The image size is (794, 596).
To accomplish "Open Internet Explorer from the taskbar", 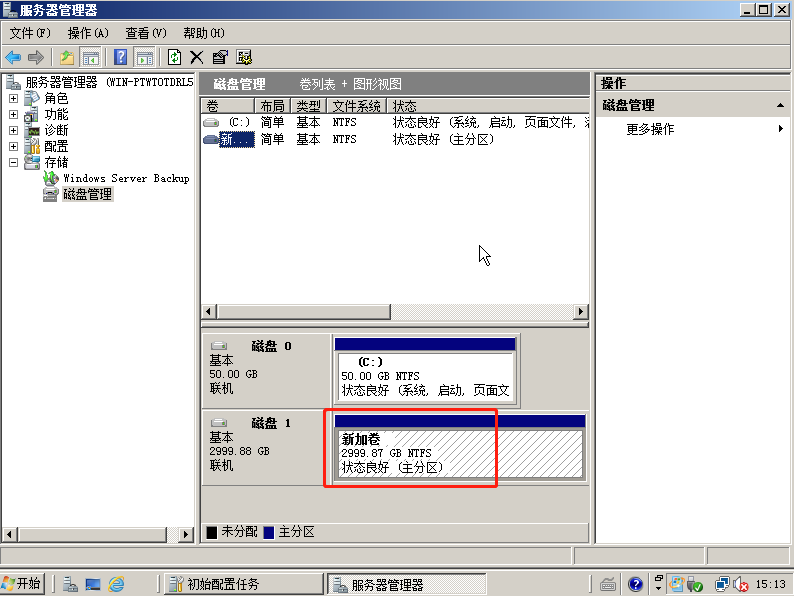I will (x=117, y=584).
